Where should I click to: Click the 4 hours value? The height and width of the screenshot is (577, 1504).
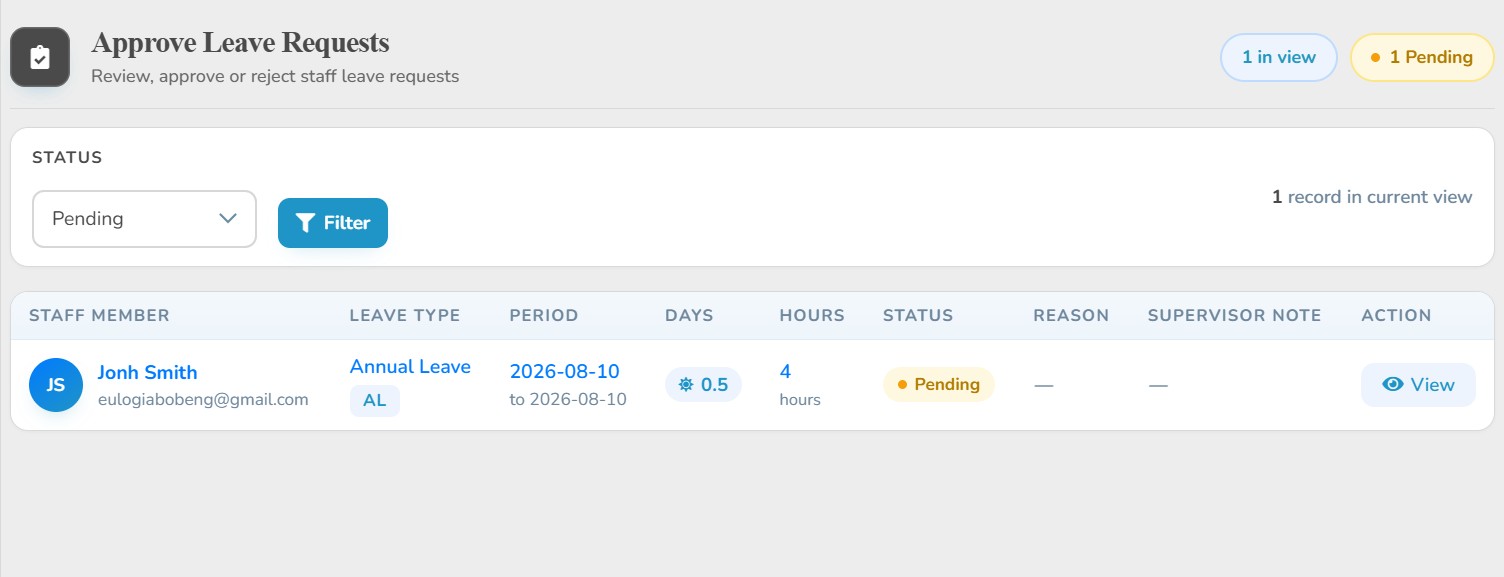(785, 372)
